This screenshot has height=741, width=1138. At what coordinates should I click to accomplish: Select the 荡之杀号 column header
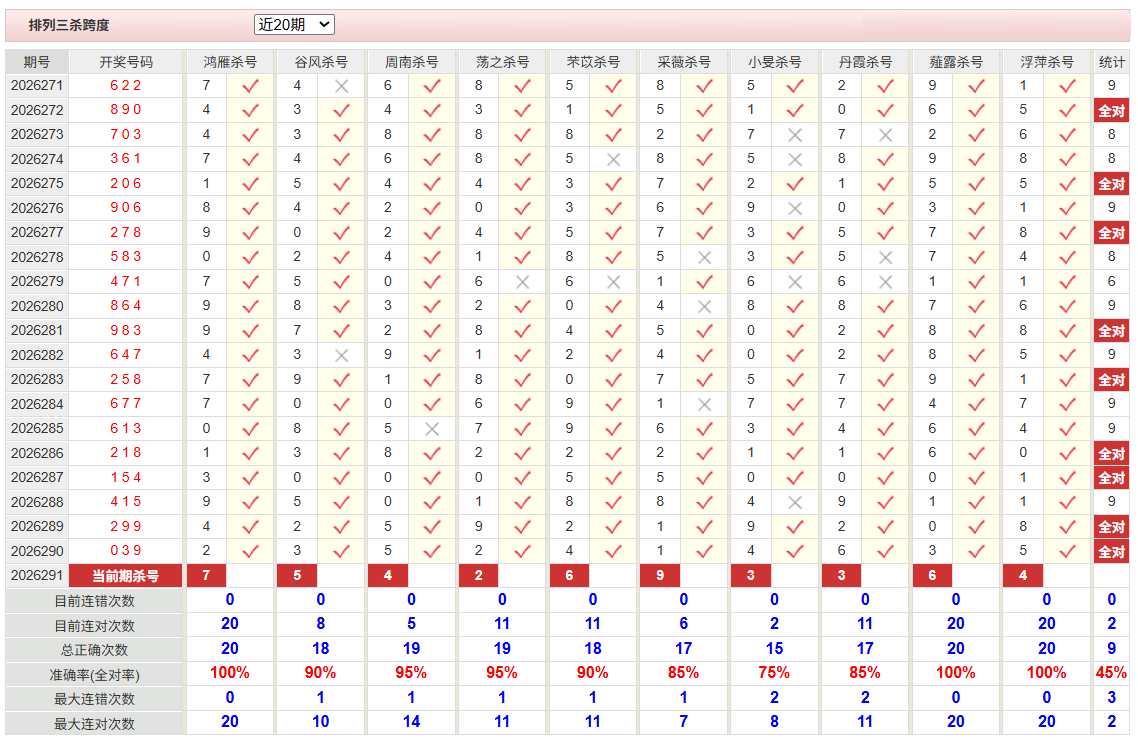coord(502,62)
